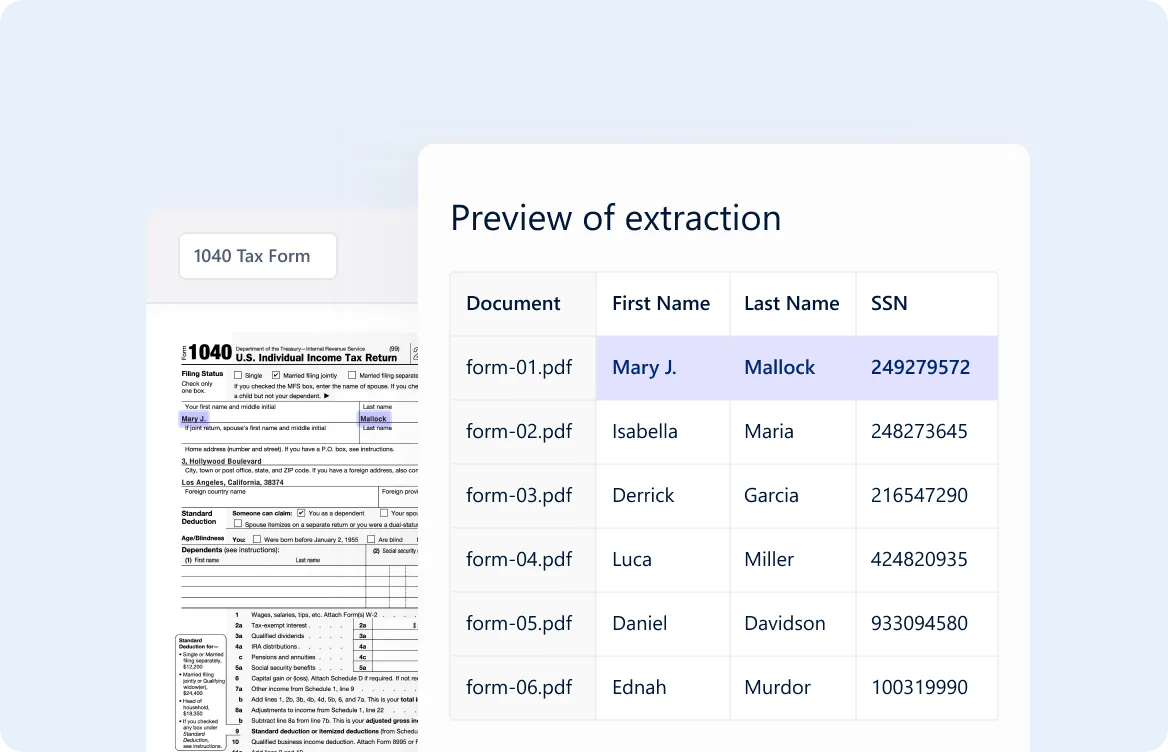
Task: Click the Mary J. field on the tax form
Action: [x=194, y=419]
